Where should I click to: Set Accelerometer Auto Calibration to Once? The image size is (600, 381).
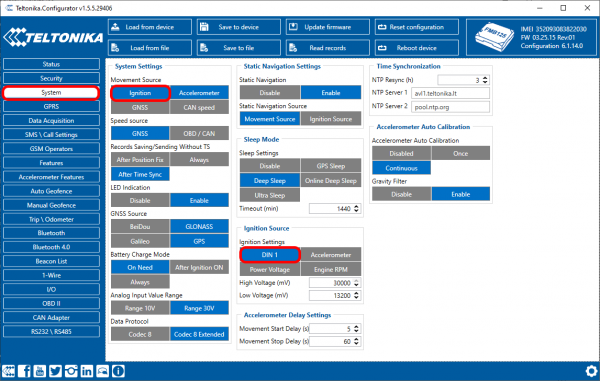(461, 153)
